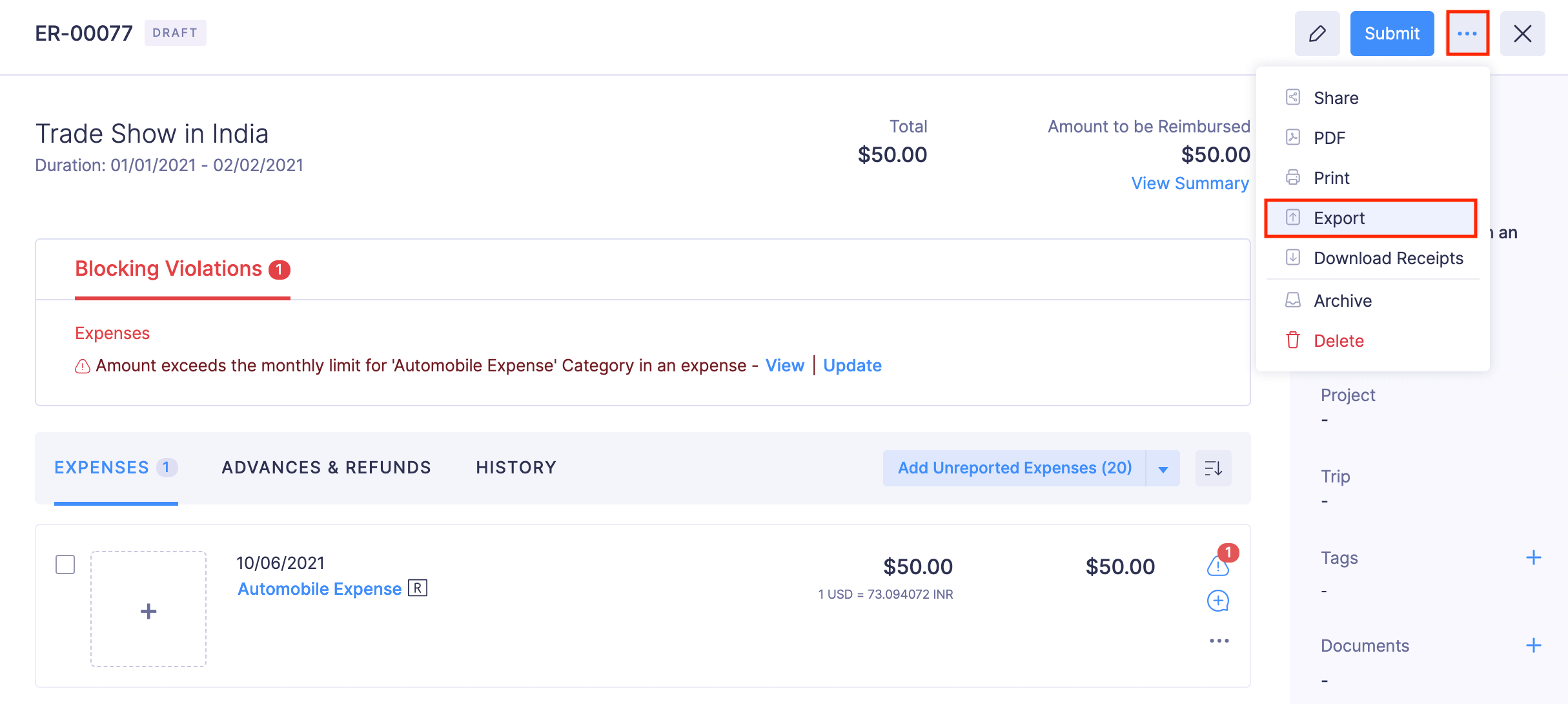This screenshot has height=704, width=1568.
Task: Close the report detail panel
Action: pyautogui.click(x=1522, y=34)
